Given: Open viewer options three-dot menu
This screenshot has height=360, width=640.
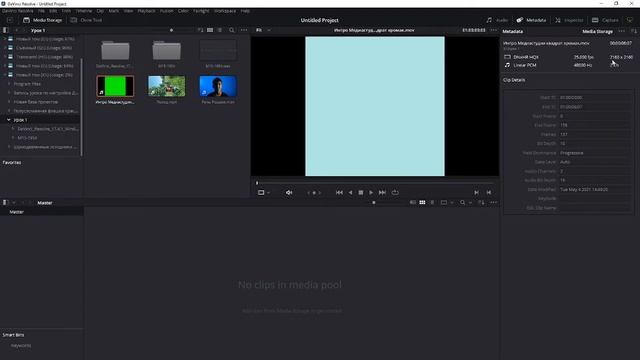Looking at the screenshot, I should (493, 30).
